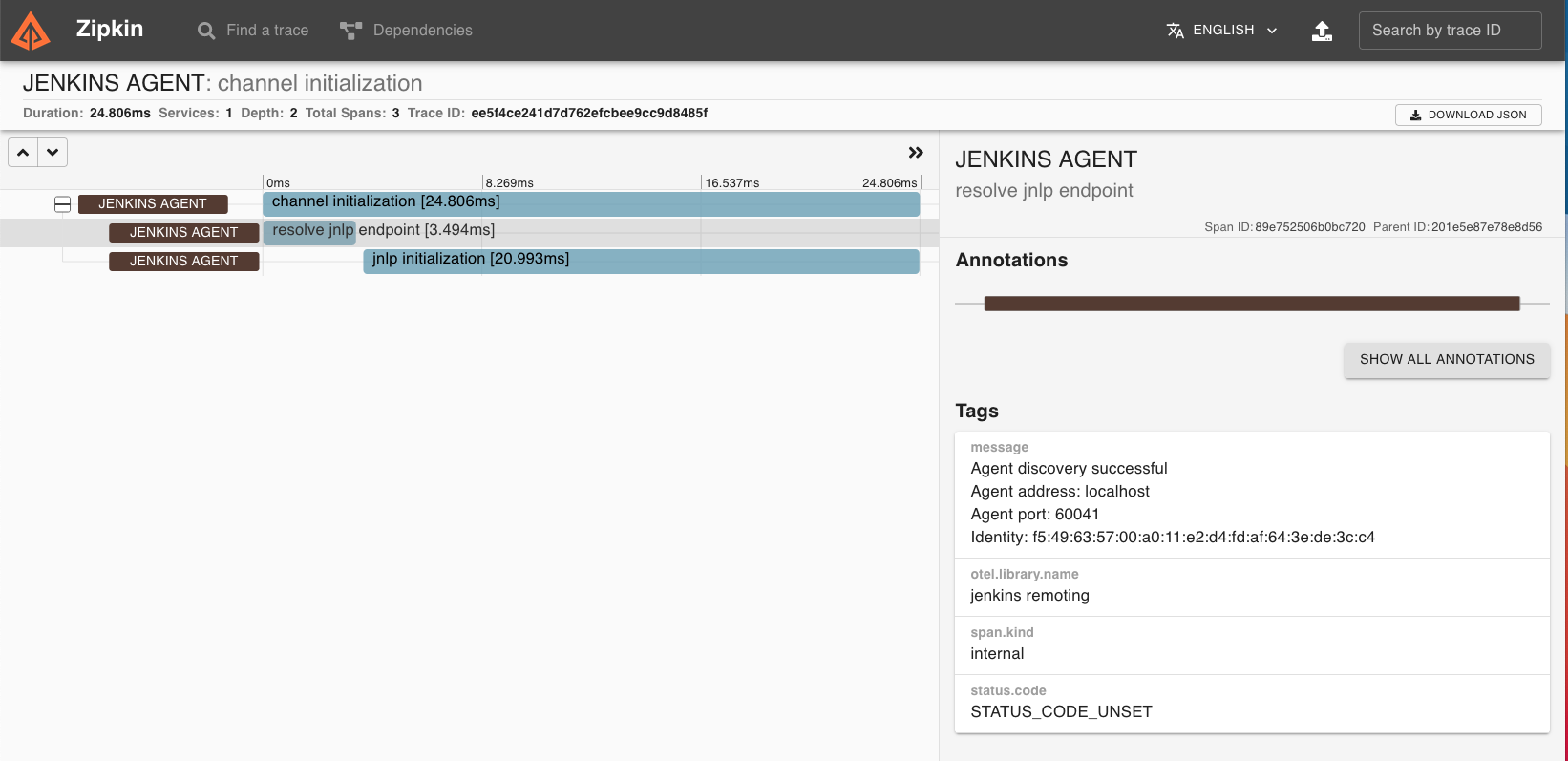Click the download icon in DOWNLOAD JSON
The height and width of the screenshot is (761, 1568).
pos(1415,115)
